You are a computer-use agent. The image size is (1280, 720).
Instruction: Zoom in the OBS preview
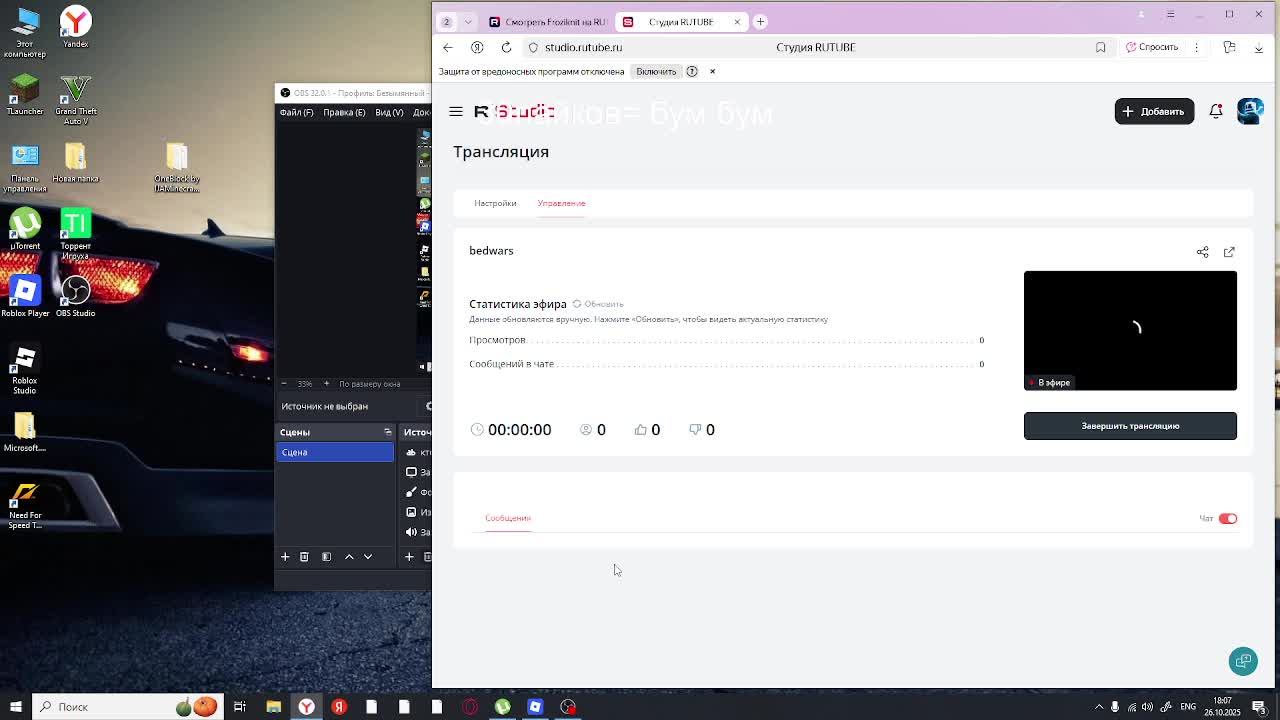point(325,384)
